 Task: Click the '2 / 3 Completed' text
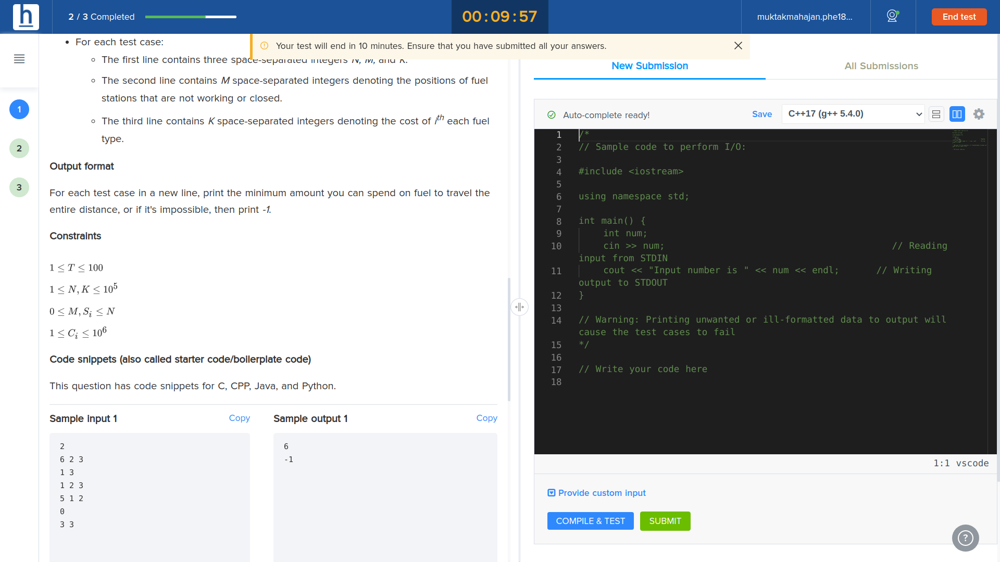click(x=101, y=17)
